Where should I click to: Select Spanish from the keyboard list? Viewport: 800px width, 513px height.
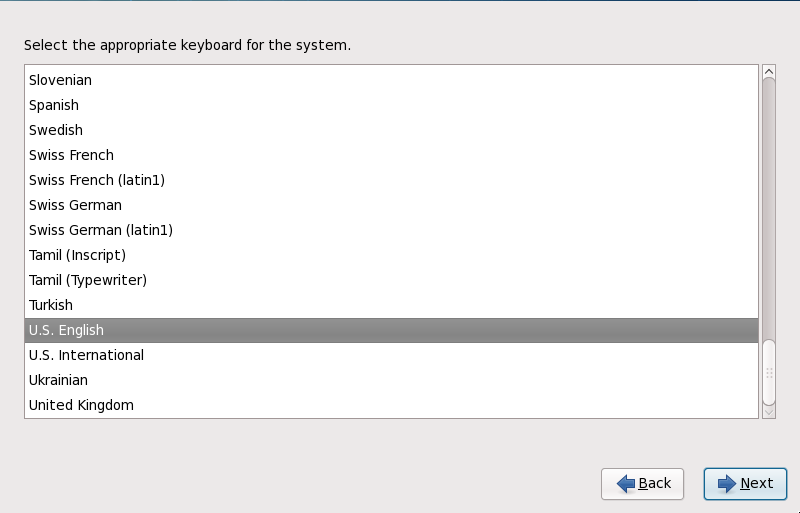[x=54, y=105]
